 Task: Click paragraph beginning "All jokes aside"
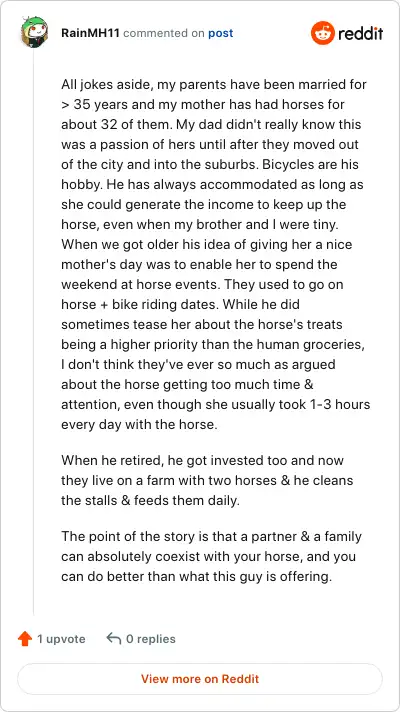(x=216, y=254)
